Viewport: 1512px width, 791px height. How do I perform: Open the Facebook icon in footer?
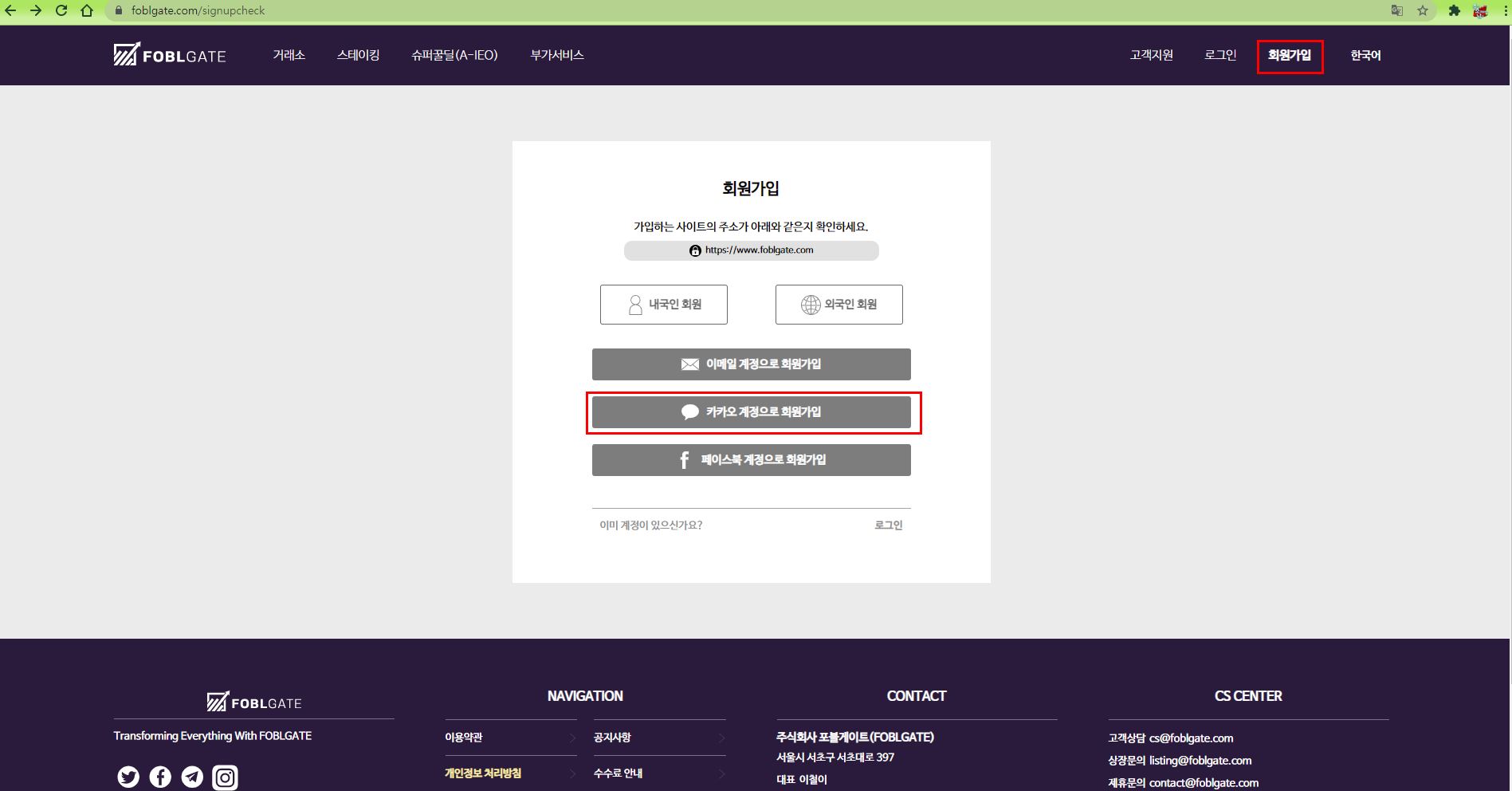pyautogui.click(x=160, y=777)
